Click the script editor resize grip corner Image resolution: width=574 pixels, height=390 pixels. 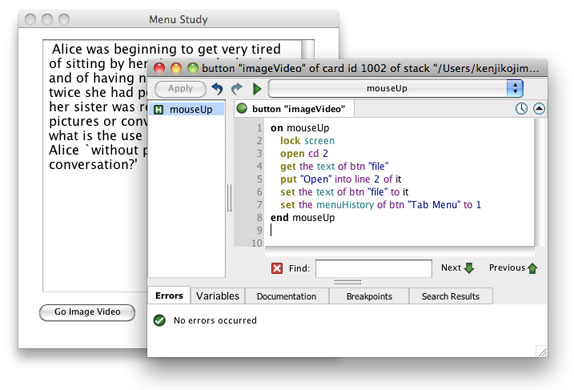[542, 351]
